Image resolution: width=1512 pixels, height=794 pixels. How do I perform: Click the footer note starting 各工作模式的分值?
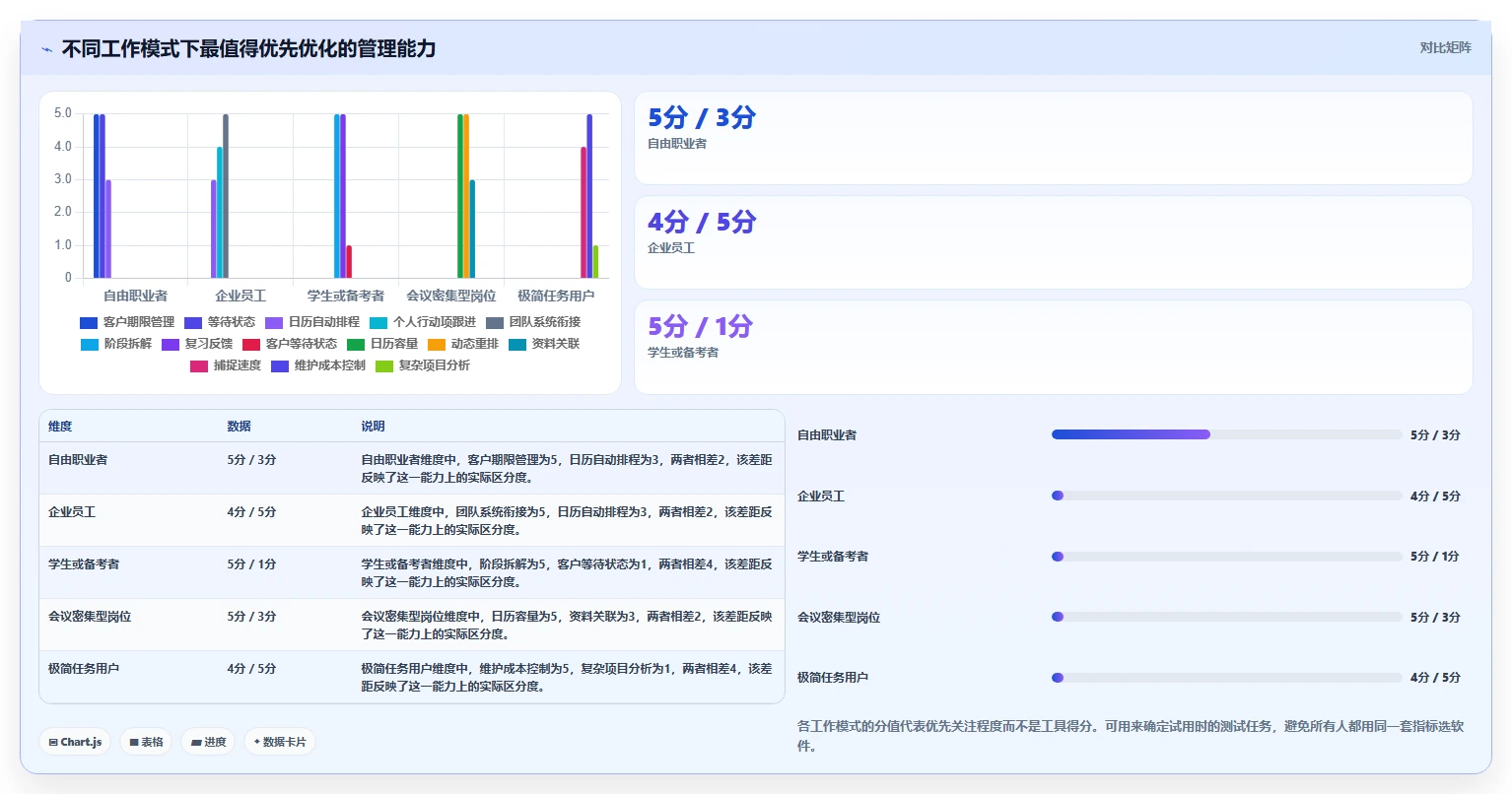click(1131, 736)
